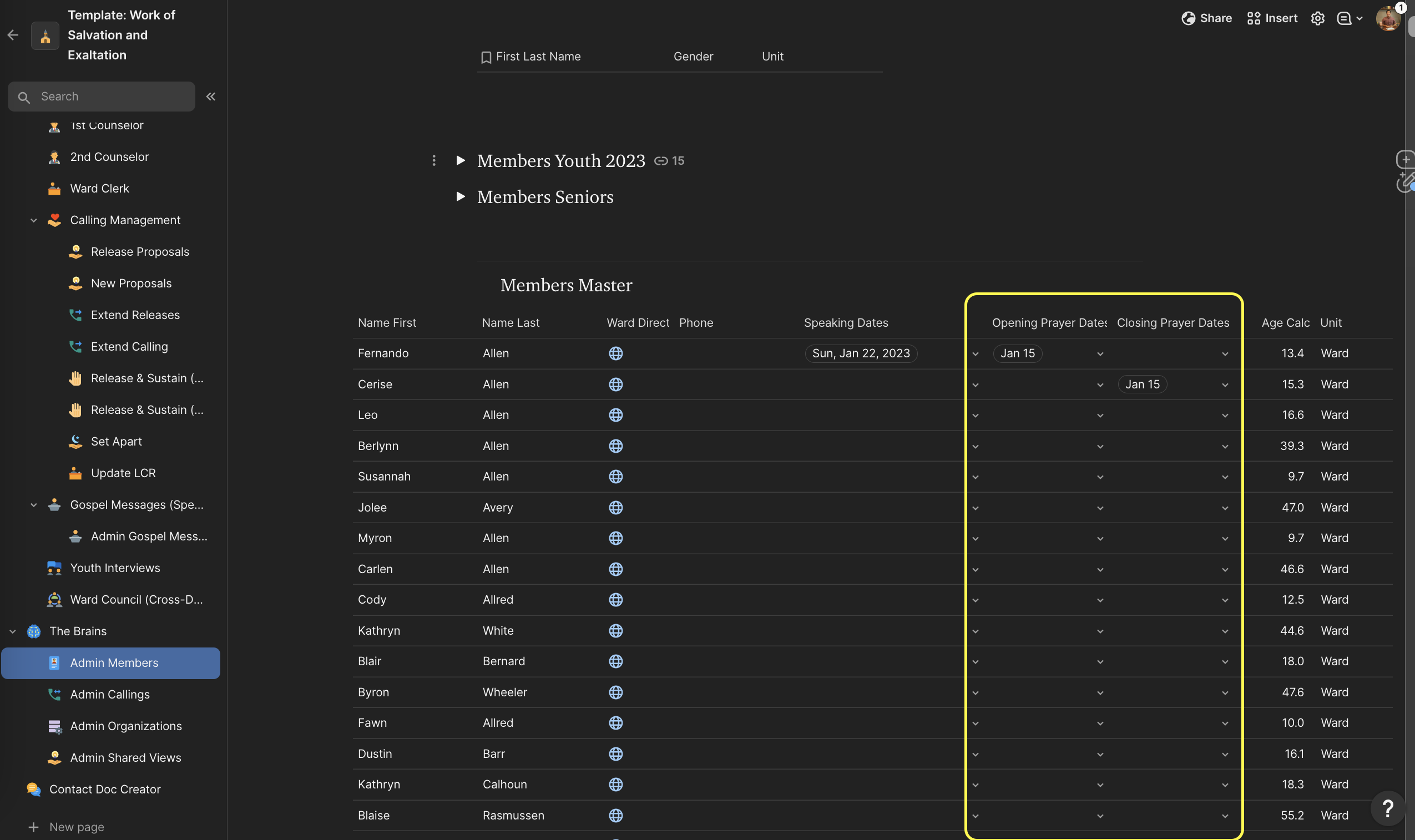Collapse Calling Management in sidebar

tap(33, 220)
